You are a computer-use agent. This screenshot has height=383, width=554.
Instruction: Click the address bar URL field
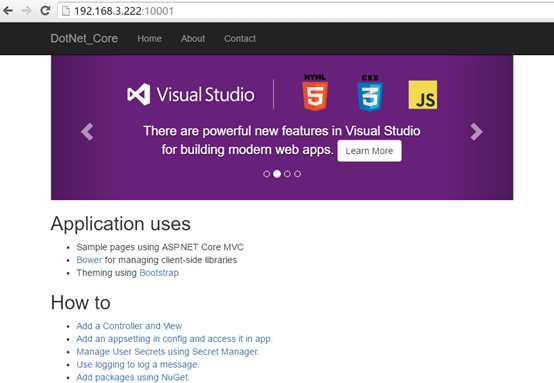(306, 11)
